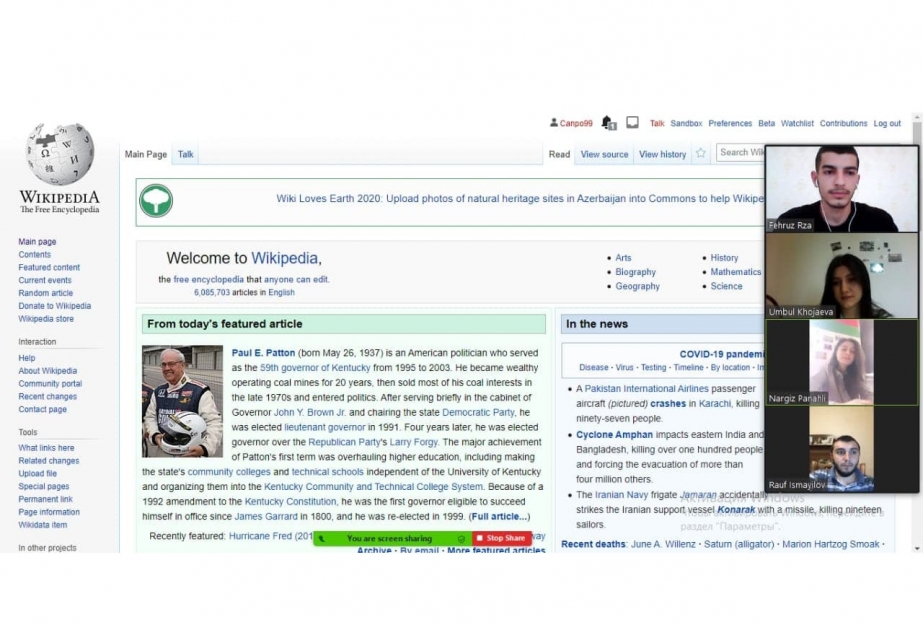Go to Featured content in the sidebar
Screen dimensions: 923x630
pyautogui.click(x=49, y=267)
